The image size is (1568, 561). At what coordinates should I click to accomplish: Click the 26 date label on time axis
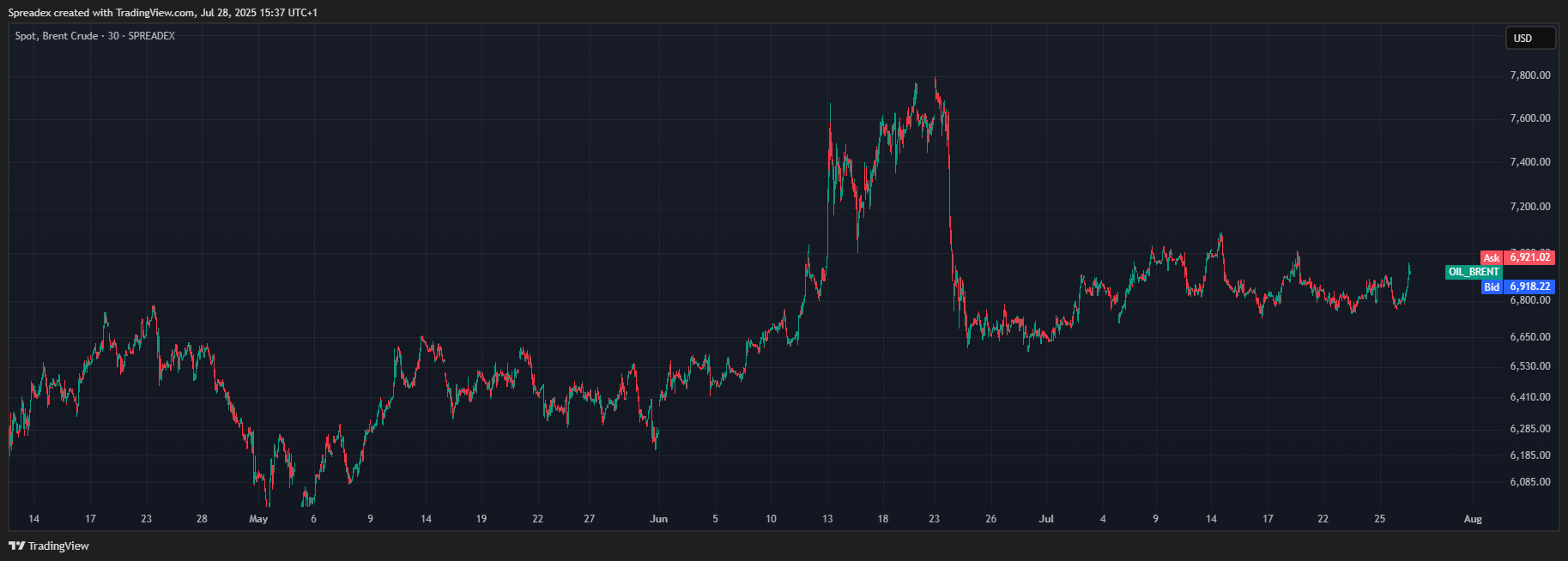(990, 519)
